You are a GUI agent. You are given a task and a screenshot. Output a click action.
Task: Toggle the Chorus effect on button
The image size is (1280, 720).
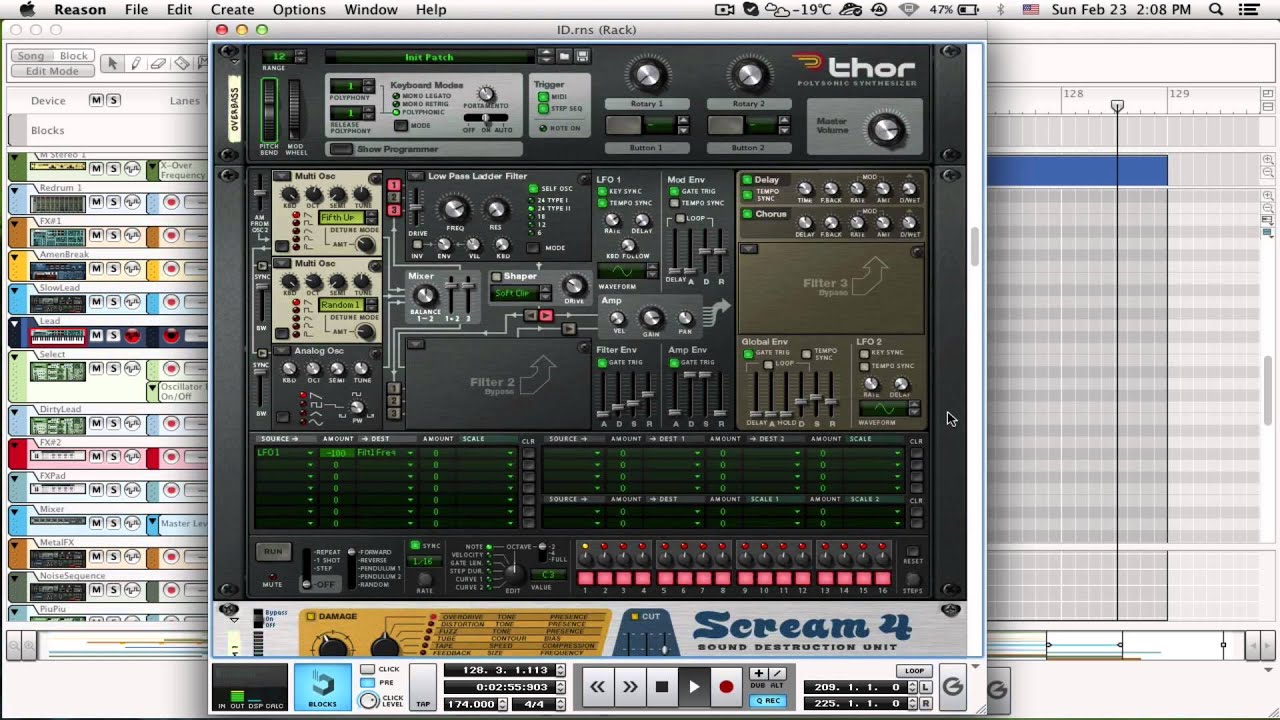pyautogui.click(x=747, y=214)
